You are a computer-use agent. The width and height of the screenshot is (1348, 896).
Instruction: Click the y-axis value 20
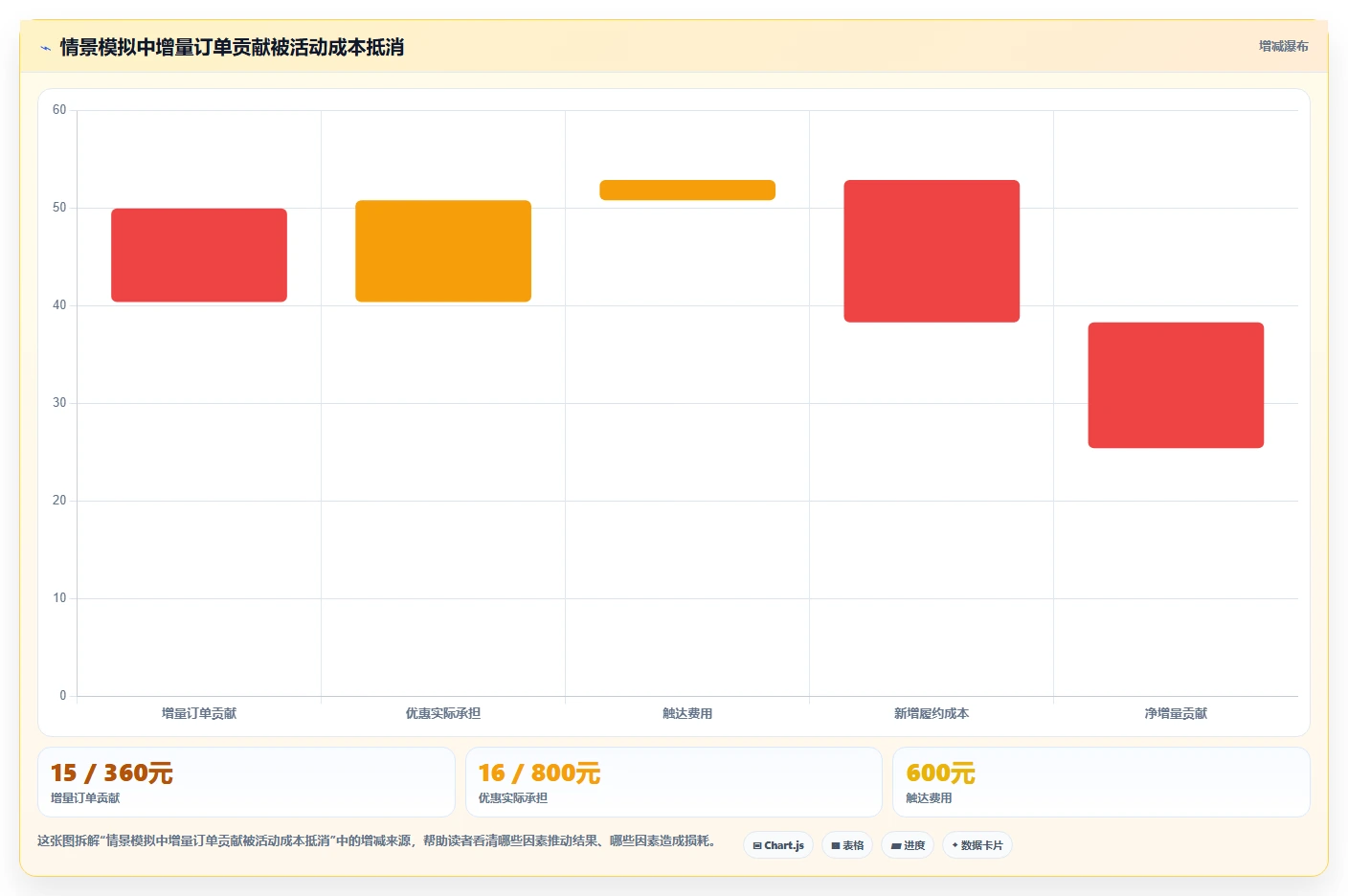pos(59,501)
